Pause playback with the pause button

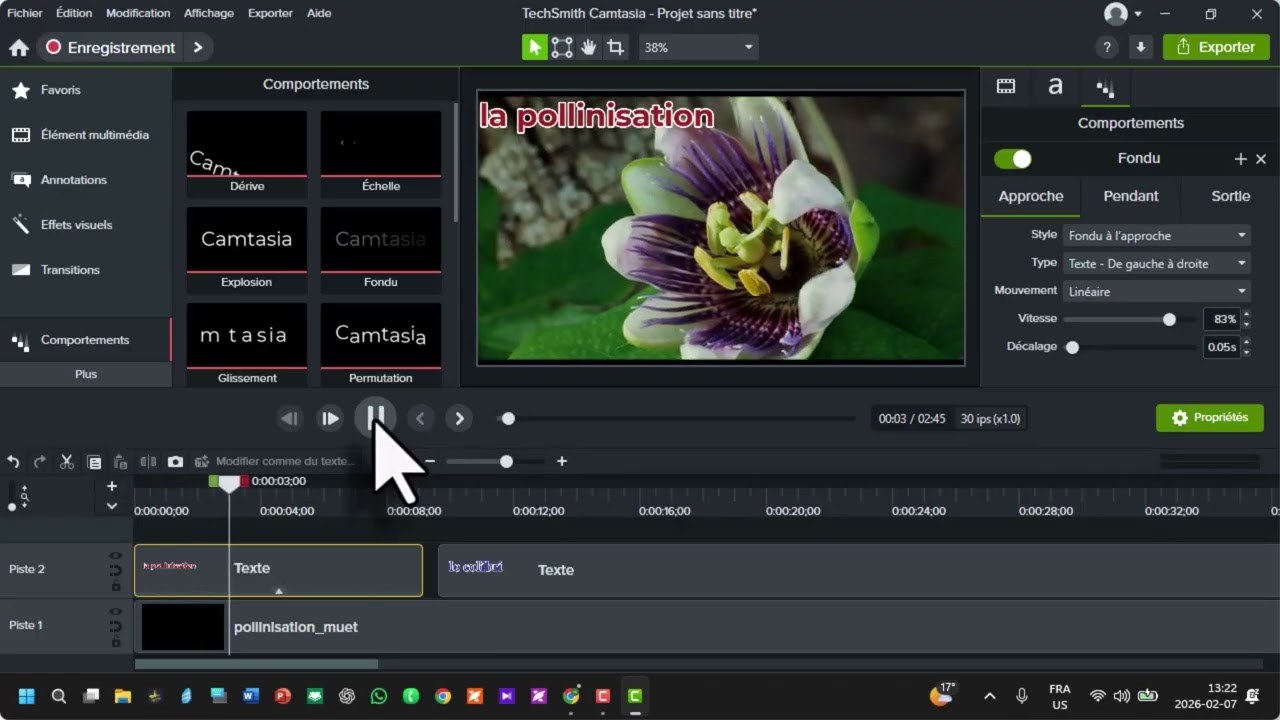pos(375,417)
